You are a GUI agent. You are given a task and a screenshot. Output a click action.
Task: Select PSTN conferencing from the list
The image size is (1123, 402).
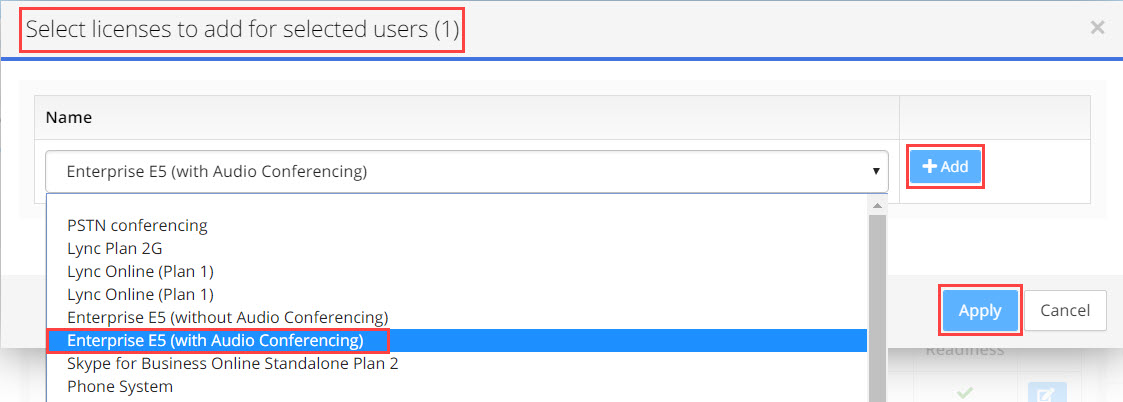click(x=137, y=226)
